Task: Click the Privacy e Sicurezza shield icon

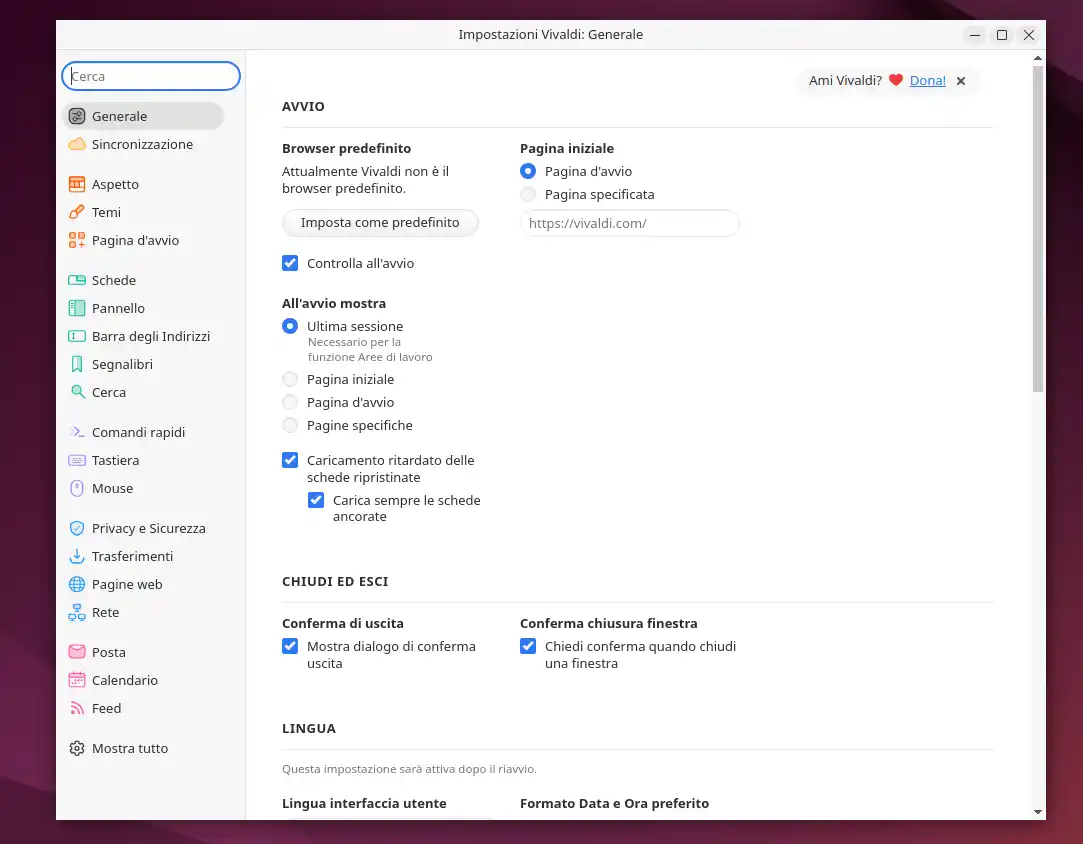Action: point(77,528)
